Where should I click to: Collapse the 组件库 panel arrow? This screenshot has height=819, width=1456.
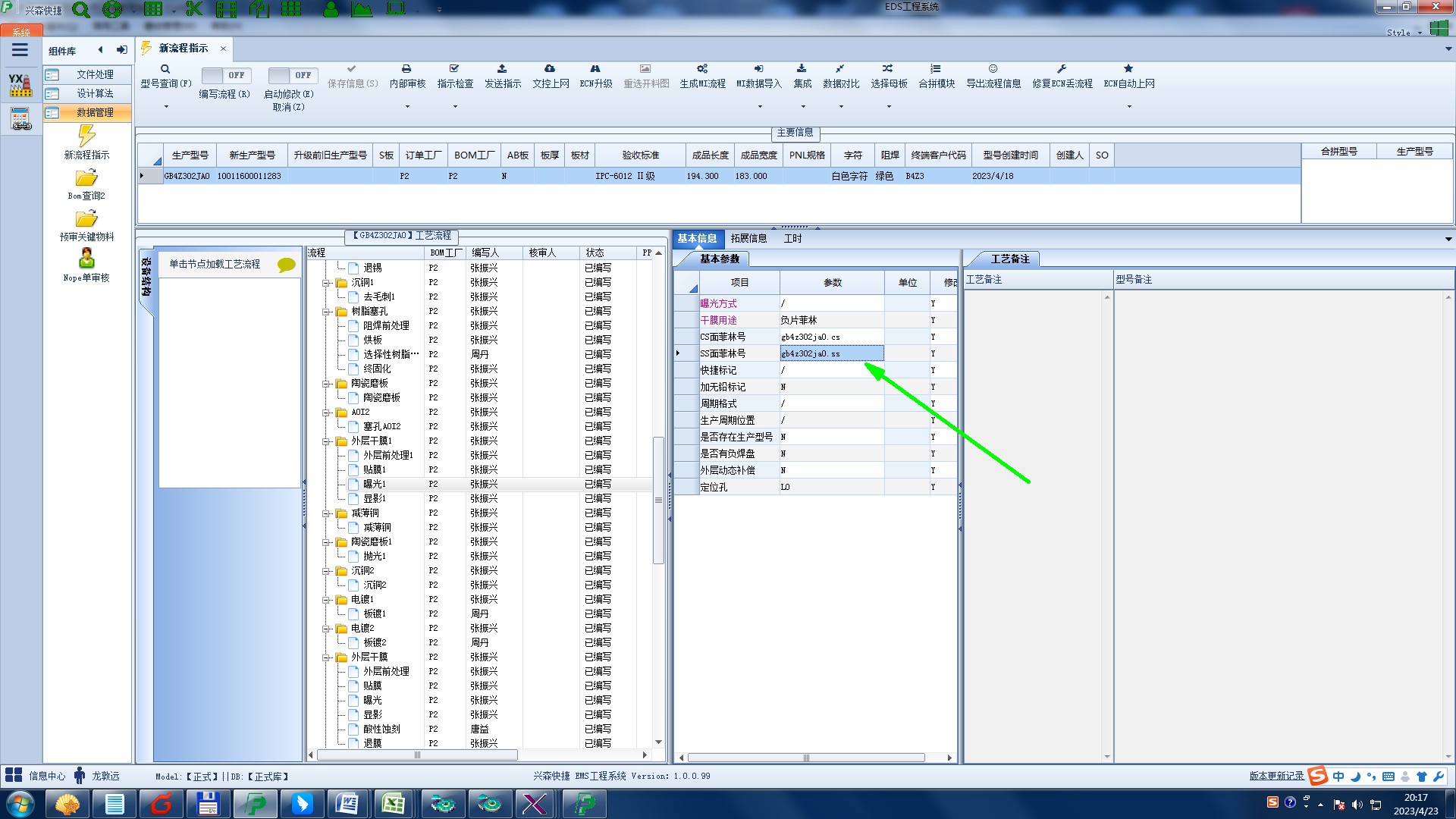(100, 50)
